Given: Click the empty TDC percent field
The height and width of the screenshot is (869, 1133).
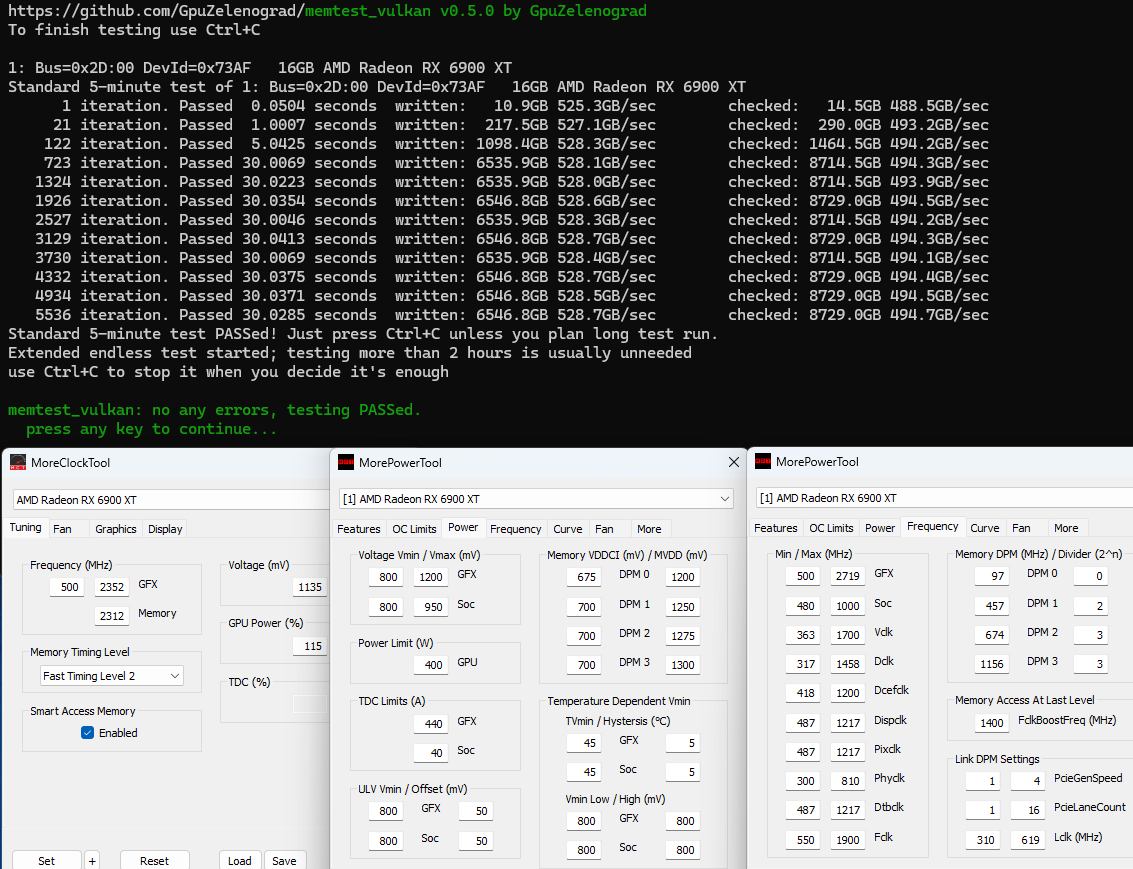Looking at the screenshot, I should 309,704.
